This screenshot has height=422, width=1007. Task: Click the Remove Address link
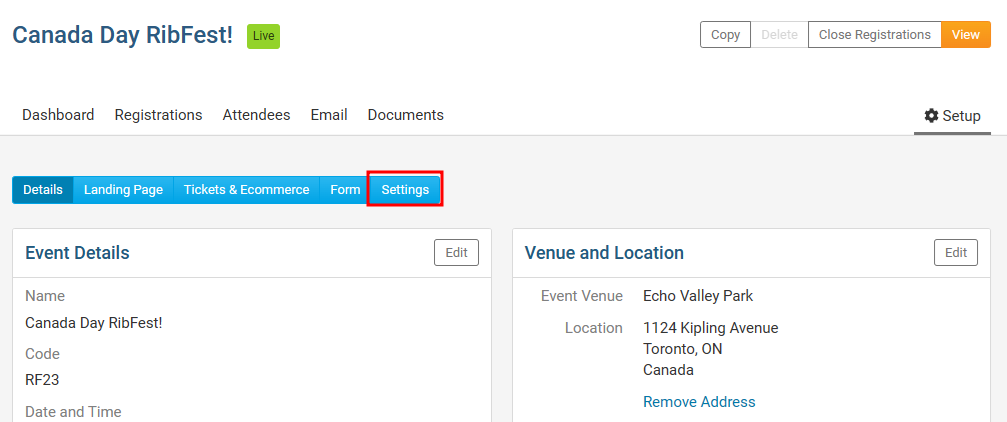(699, 402)
